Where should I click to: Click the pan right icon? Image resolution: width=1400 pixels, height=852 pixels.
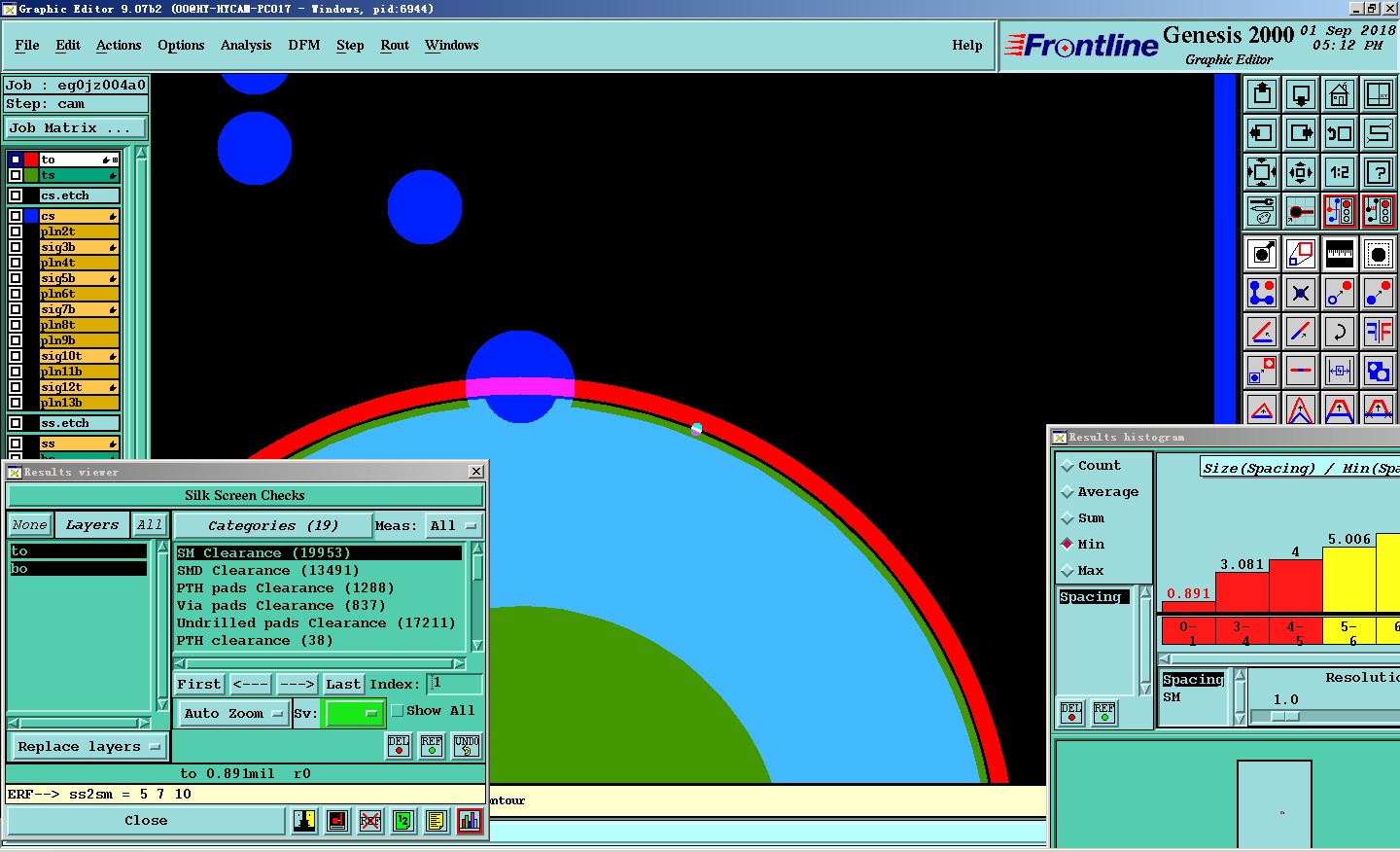point(1301,133)
